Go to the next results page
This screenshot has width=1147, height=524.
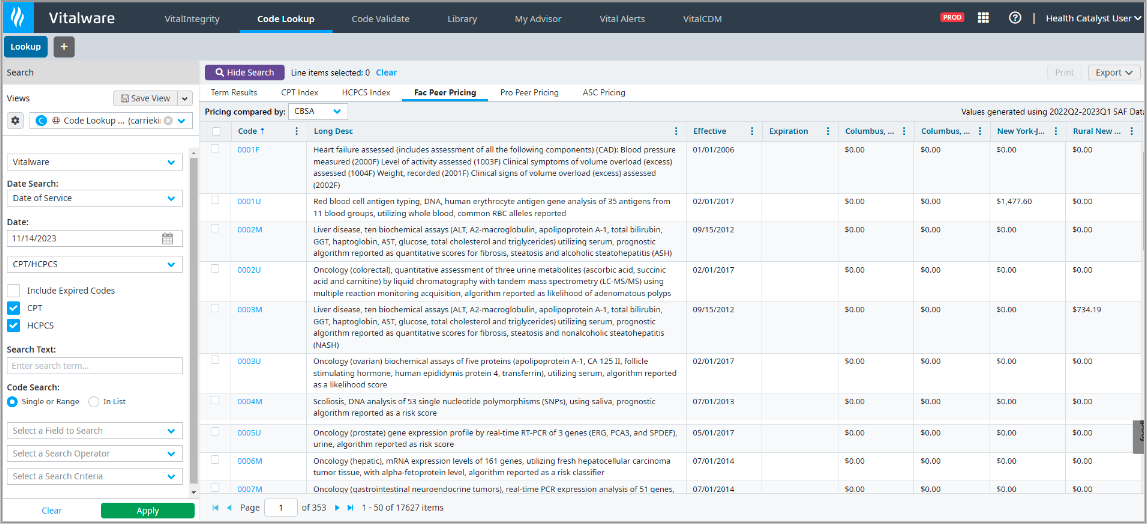tap(336, 507)
